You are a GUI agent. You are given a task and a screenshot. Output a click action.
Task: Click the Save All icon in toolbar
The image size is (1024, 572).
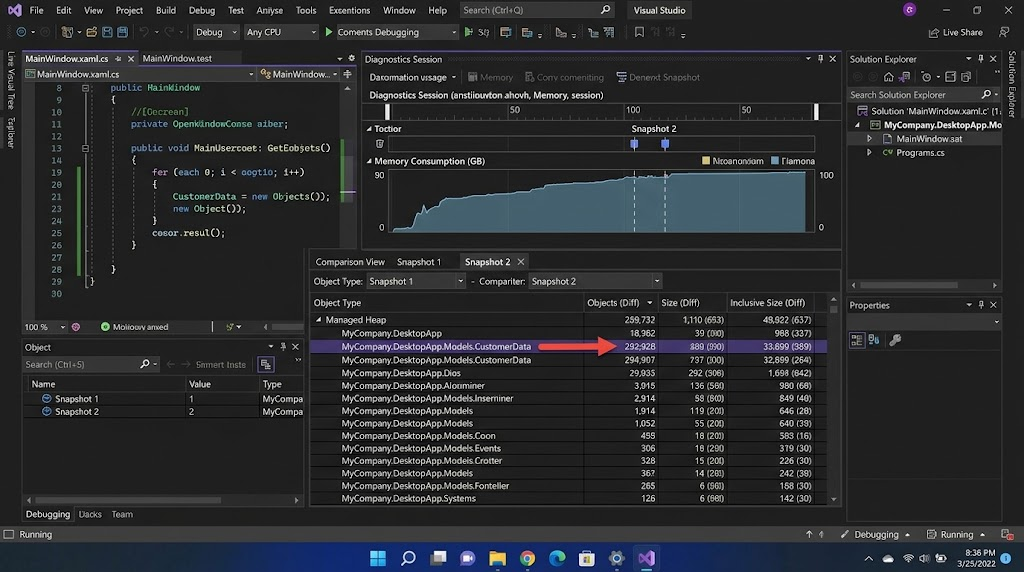[122, 32]
